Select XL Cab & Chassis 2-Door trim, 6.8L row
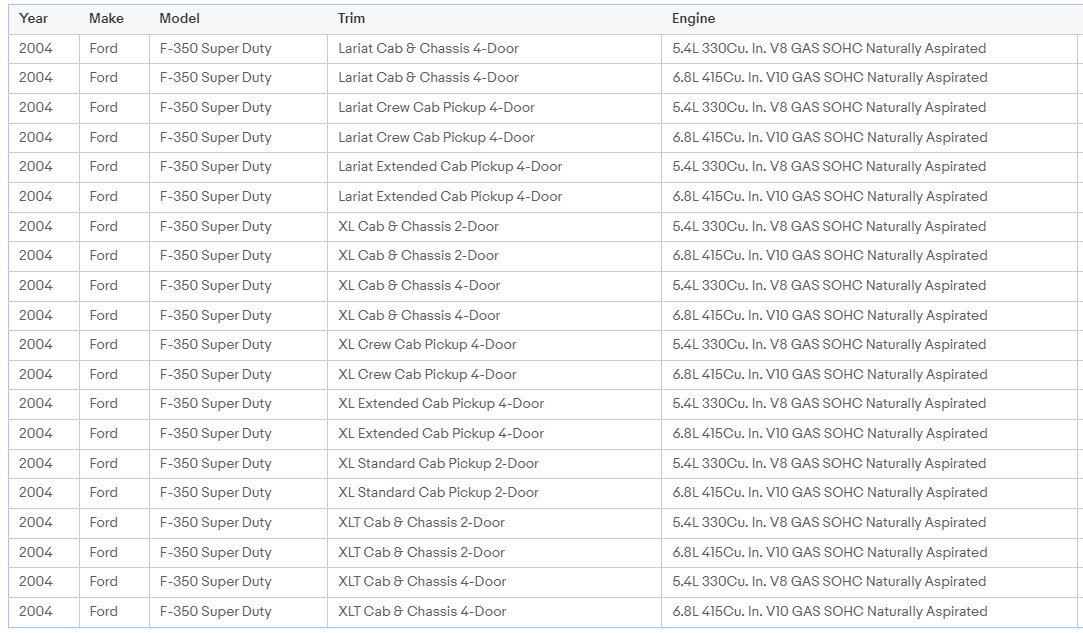The width and height of the screenshot is (1083, 633). (419, 255)
